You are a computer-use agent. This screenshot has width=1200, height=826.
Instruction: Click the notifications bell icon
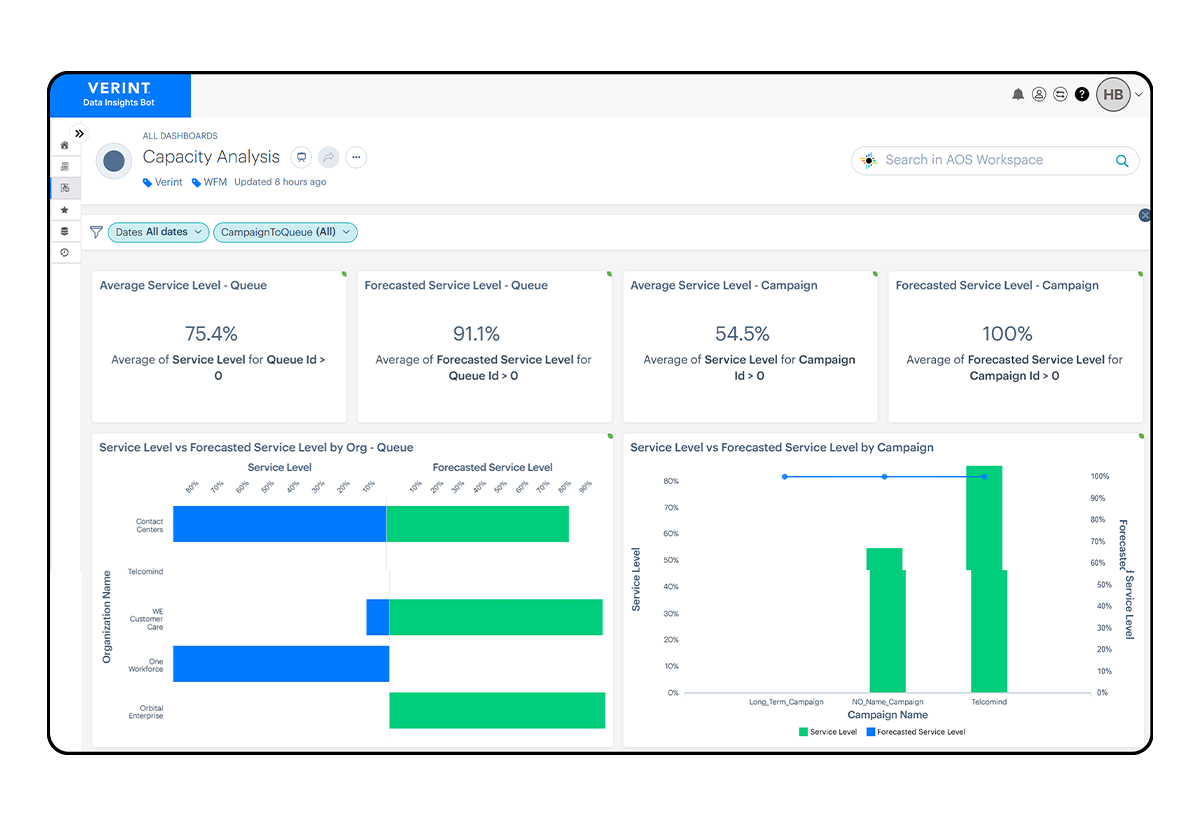(x=1018, y=94)
